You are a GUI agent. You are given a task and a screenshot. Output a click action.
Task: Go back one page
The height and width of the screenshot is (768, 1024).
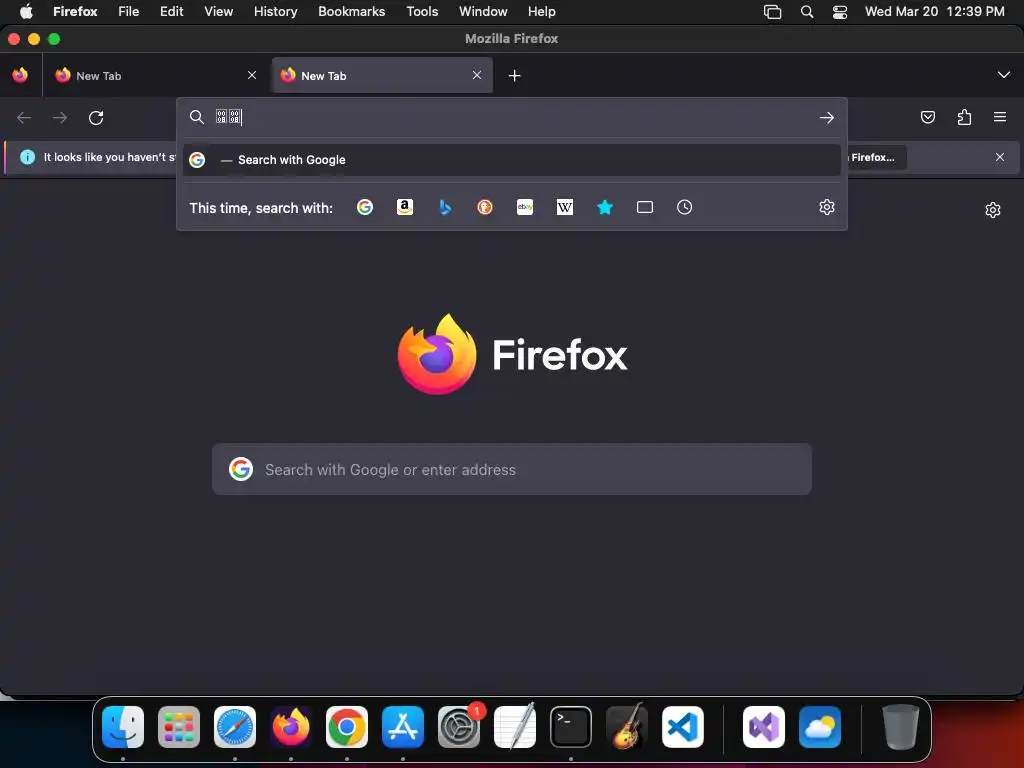(x=24, y=118)
